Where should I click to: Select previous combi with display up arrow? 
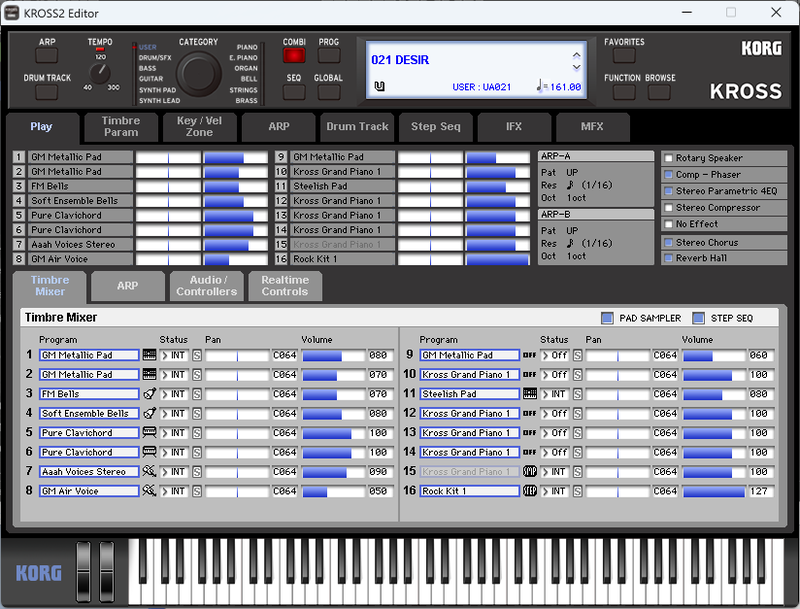click(577, 55)
